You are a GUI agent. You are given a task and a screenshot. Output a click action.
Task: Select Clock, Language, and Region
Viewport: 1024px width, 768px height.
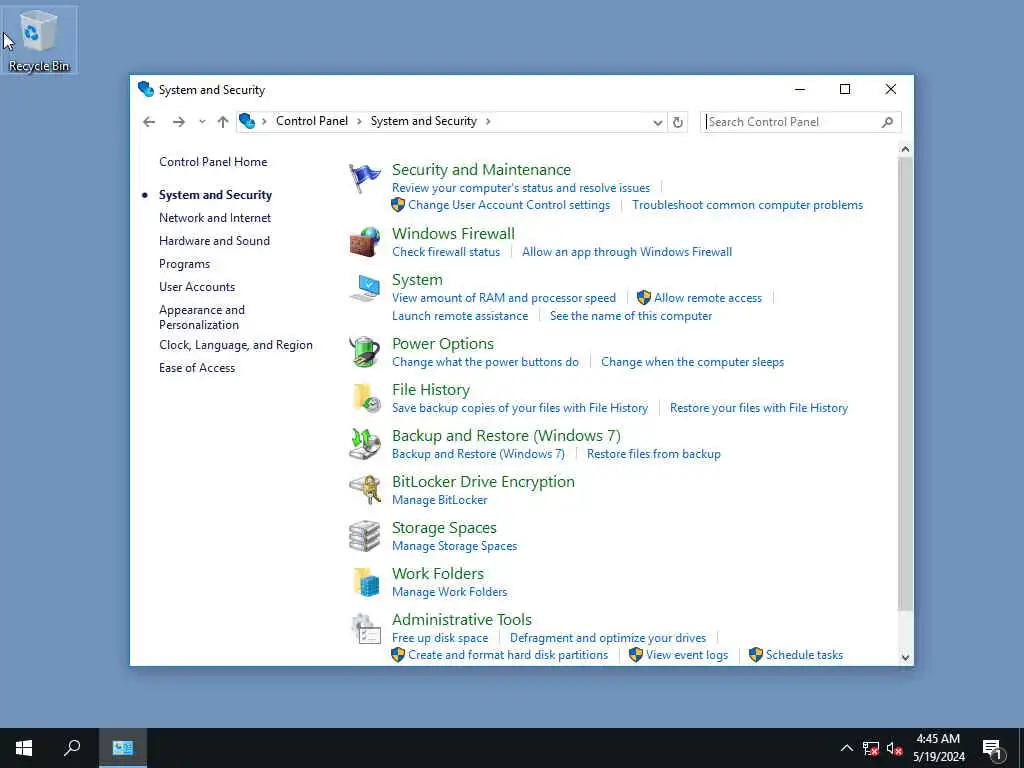[x=236, y=345]
